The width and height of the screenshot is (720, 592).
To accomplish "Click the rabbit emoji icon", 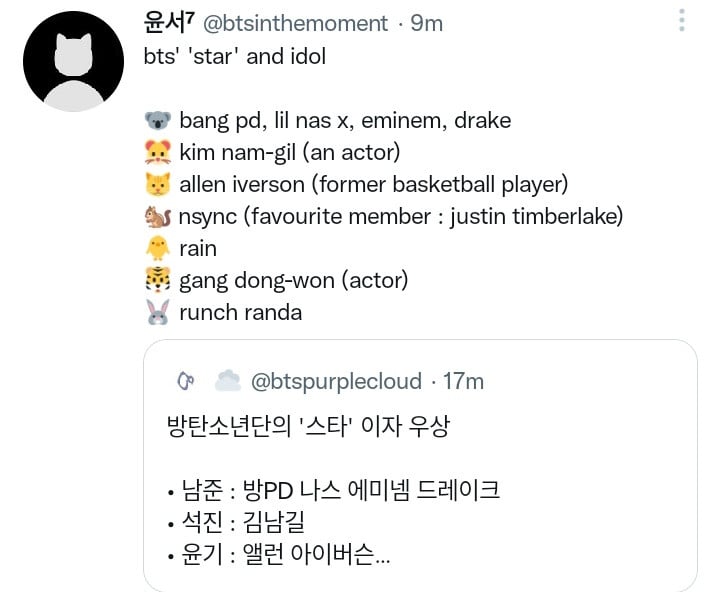I will (x=158, y=312).
